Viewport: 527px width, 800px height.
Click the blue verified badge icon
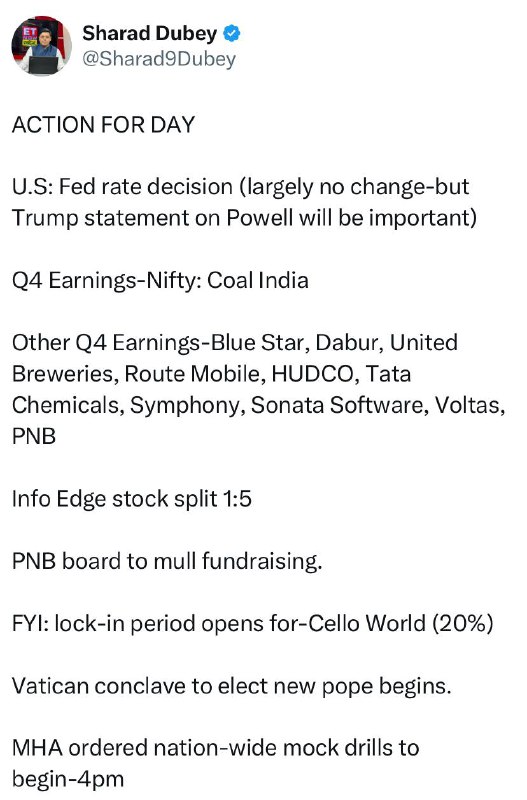pos(232,33)
